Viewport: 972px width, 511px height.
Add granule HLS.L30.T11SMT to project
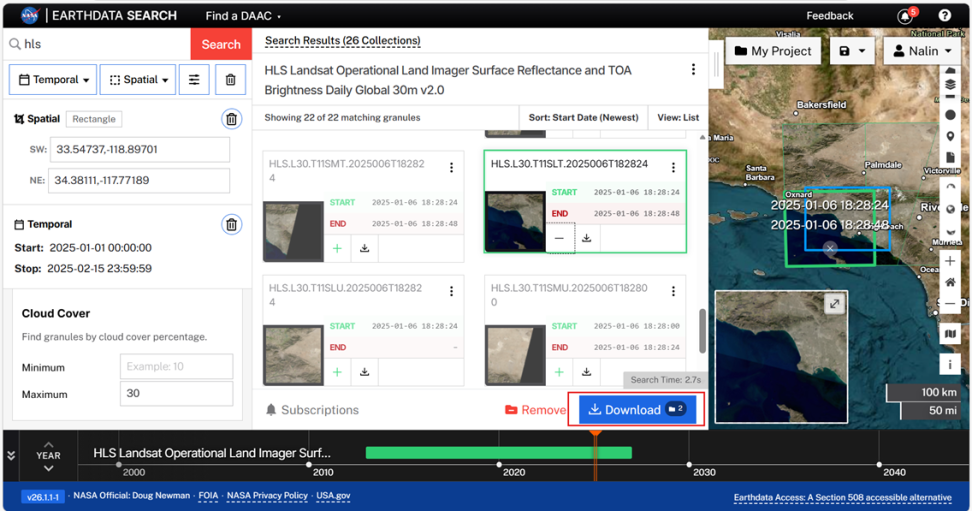pos(337,248)
